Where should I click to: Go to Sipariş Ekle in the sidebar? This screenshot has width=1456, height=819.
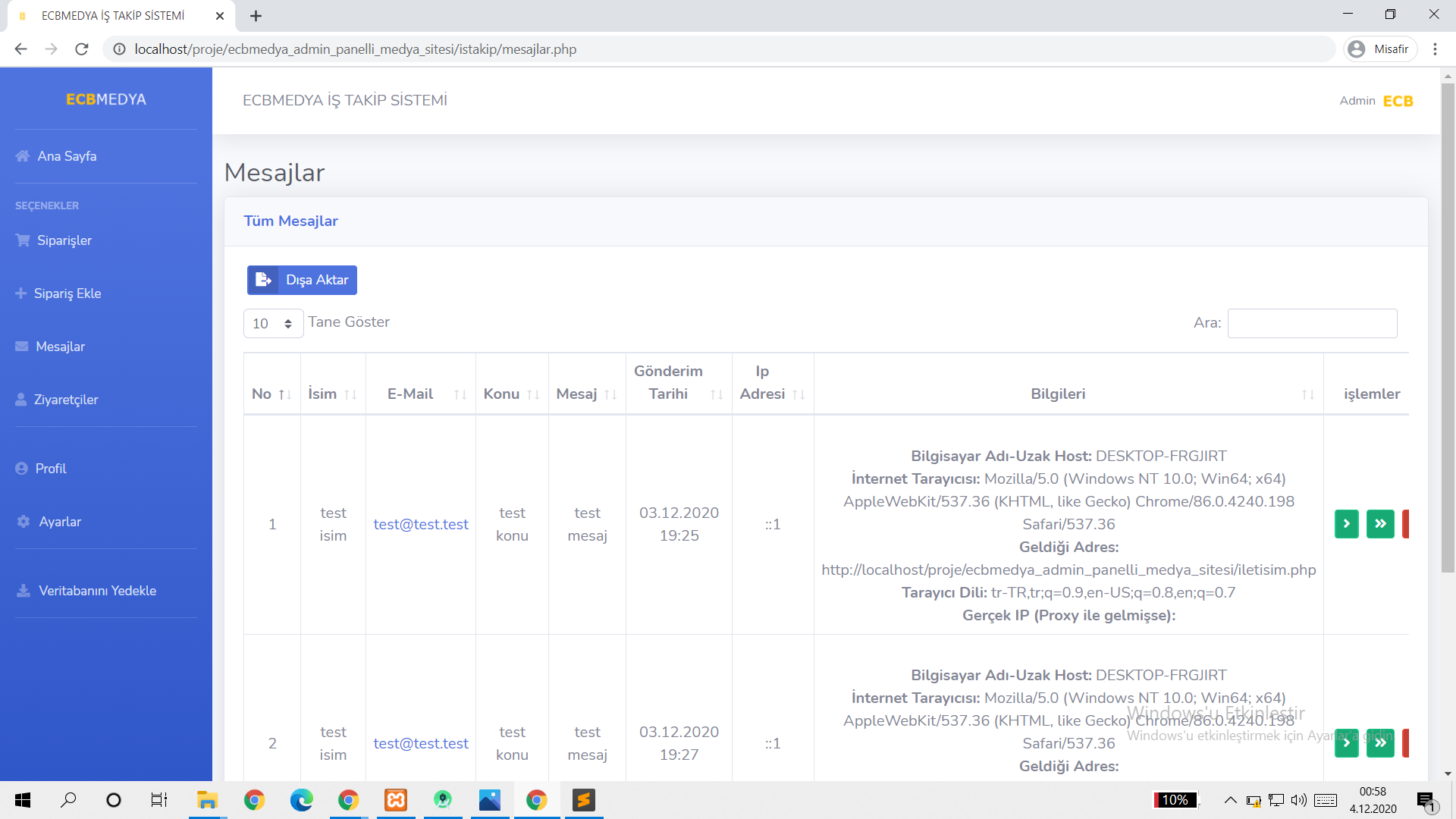click(x=67, y=293)
